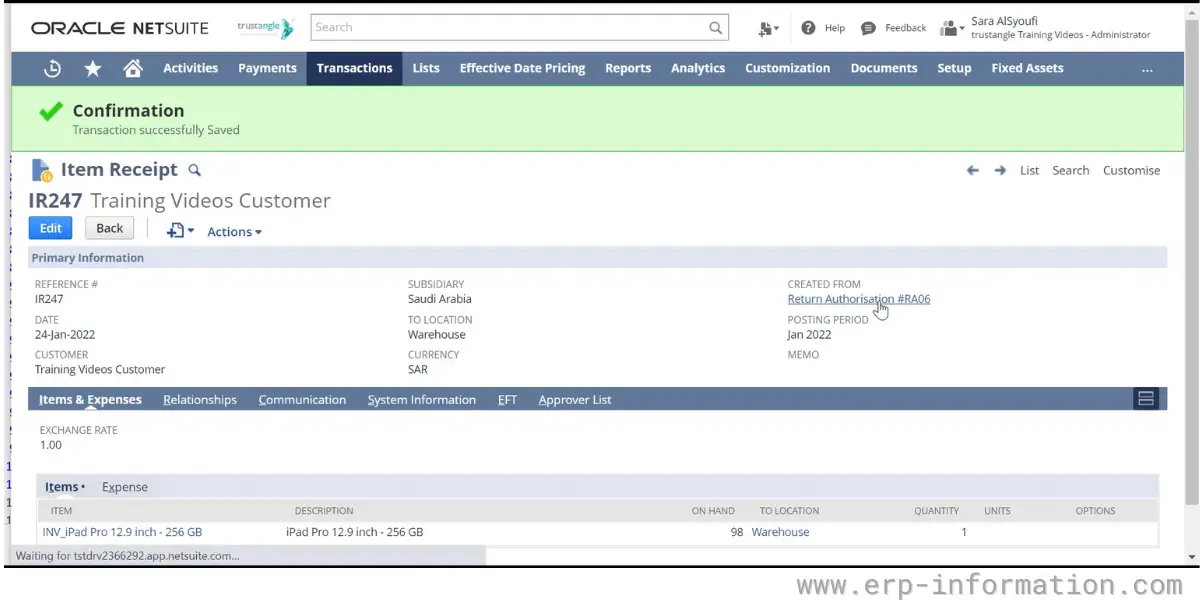Switch to EFT subtab
The image size is (1200, 600).
(x=507, y=400)
